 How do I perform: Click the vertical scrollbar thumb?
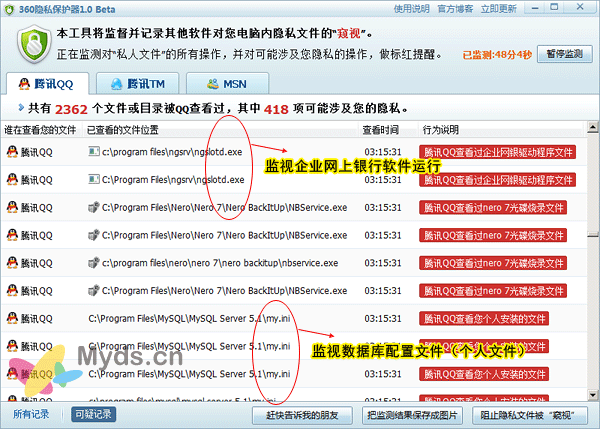point(593,235)
